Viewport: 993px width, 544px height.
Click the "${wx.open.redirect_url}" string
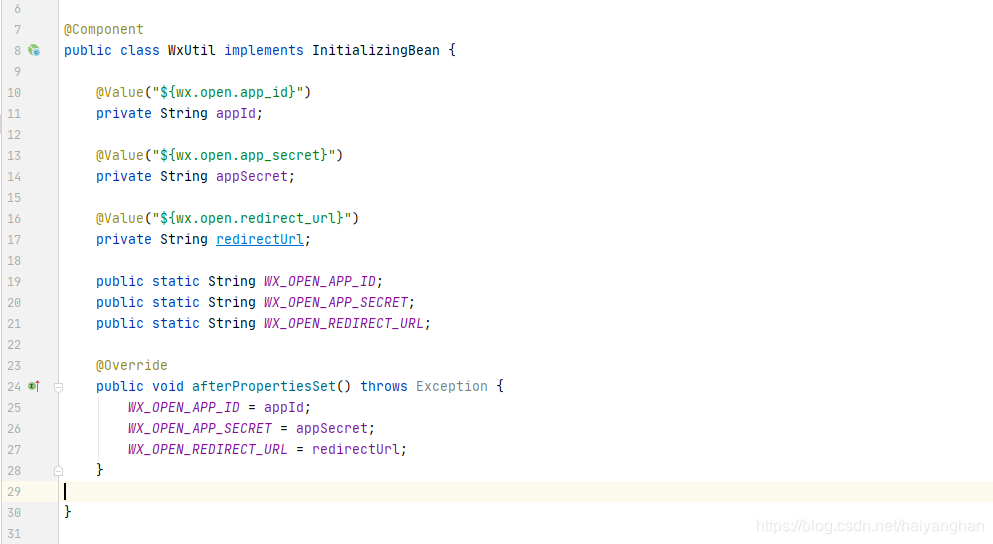(251, 218)
